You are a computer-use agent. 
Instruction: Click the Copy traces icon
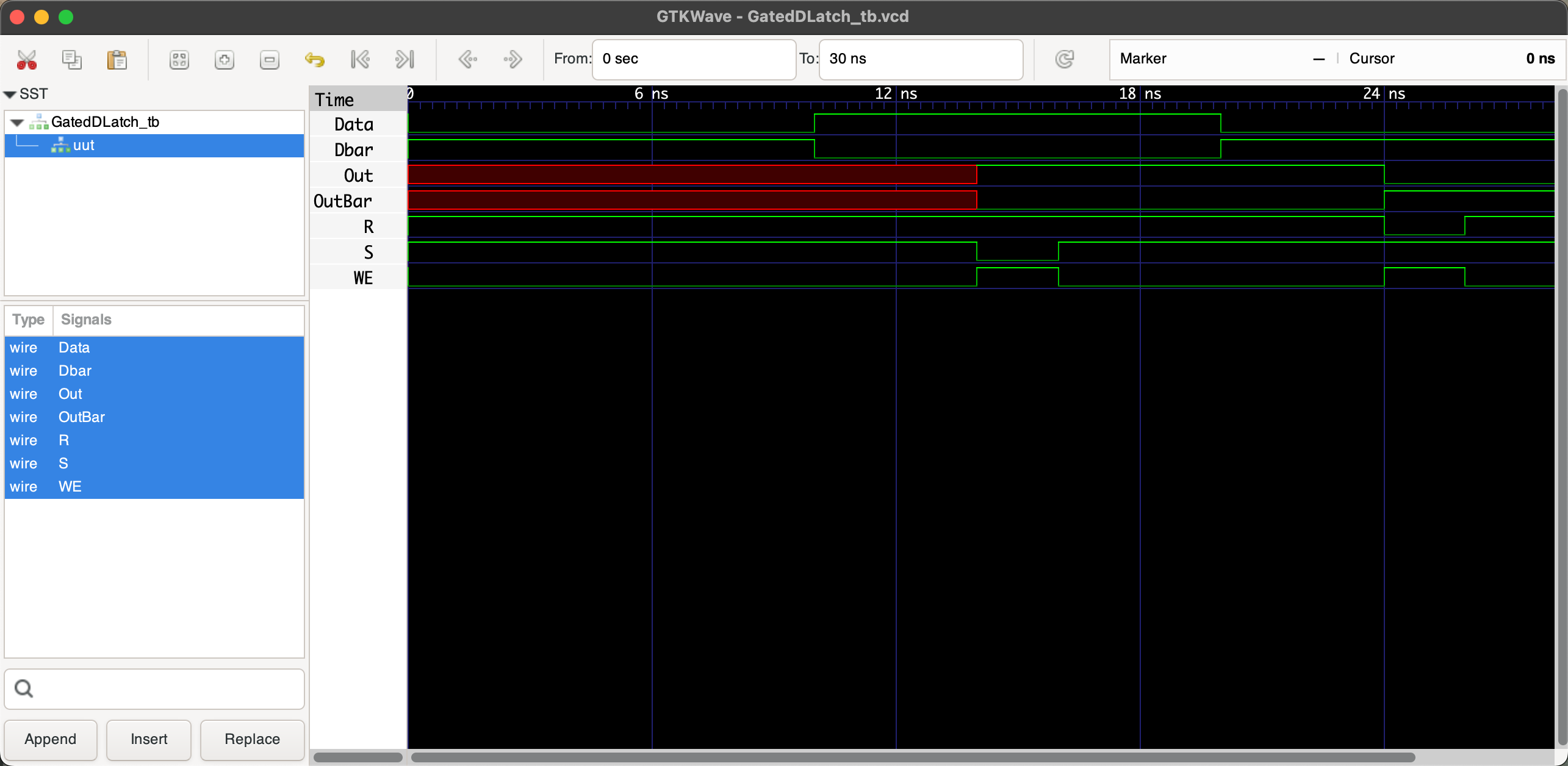(x=72, y=59)
